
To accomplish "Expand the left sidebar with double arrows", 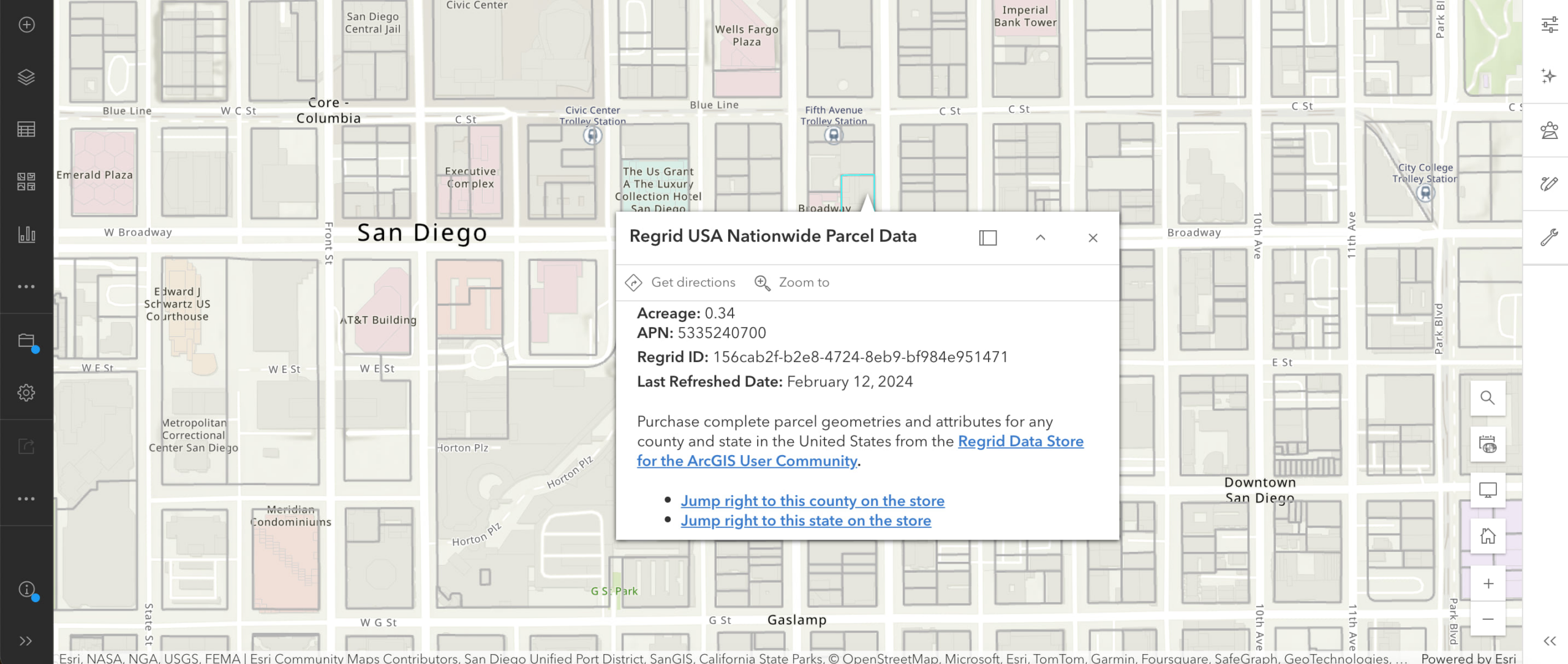I will (26, 641).
